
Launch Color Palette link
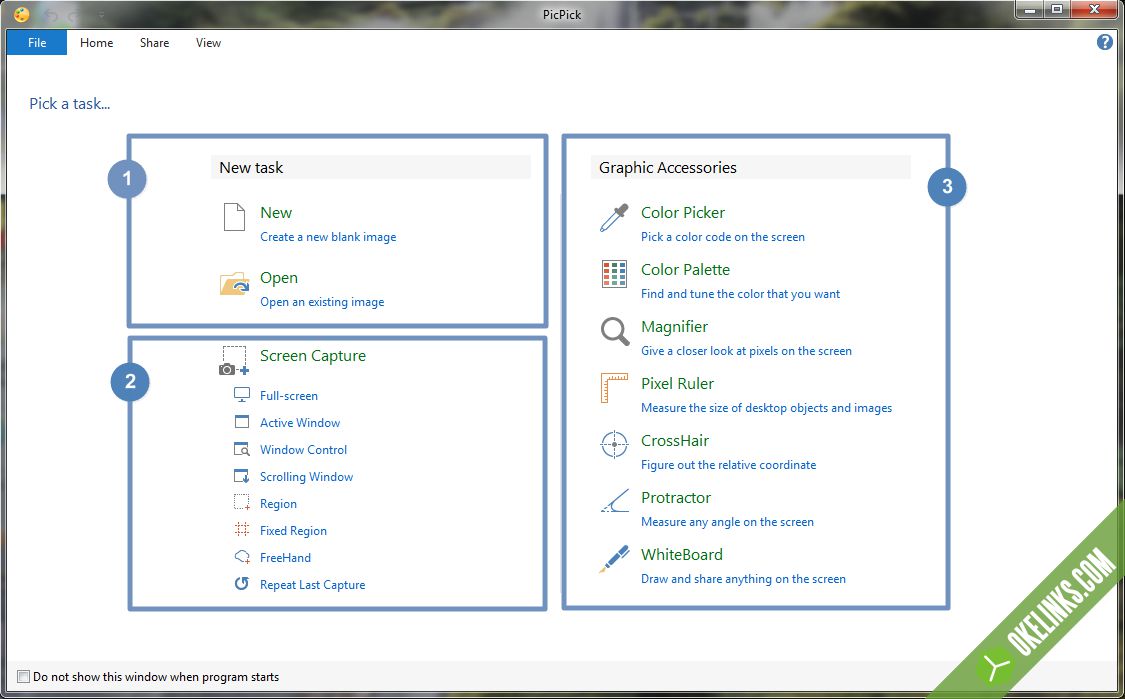coord(685,270)
